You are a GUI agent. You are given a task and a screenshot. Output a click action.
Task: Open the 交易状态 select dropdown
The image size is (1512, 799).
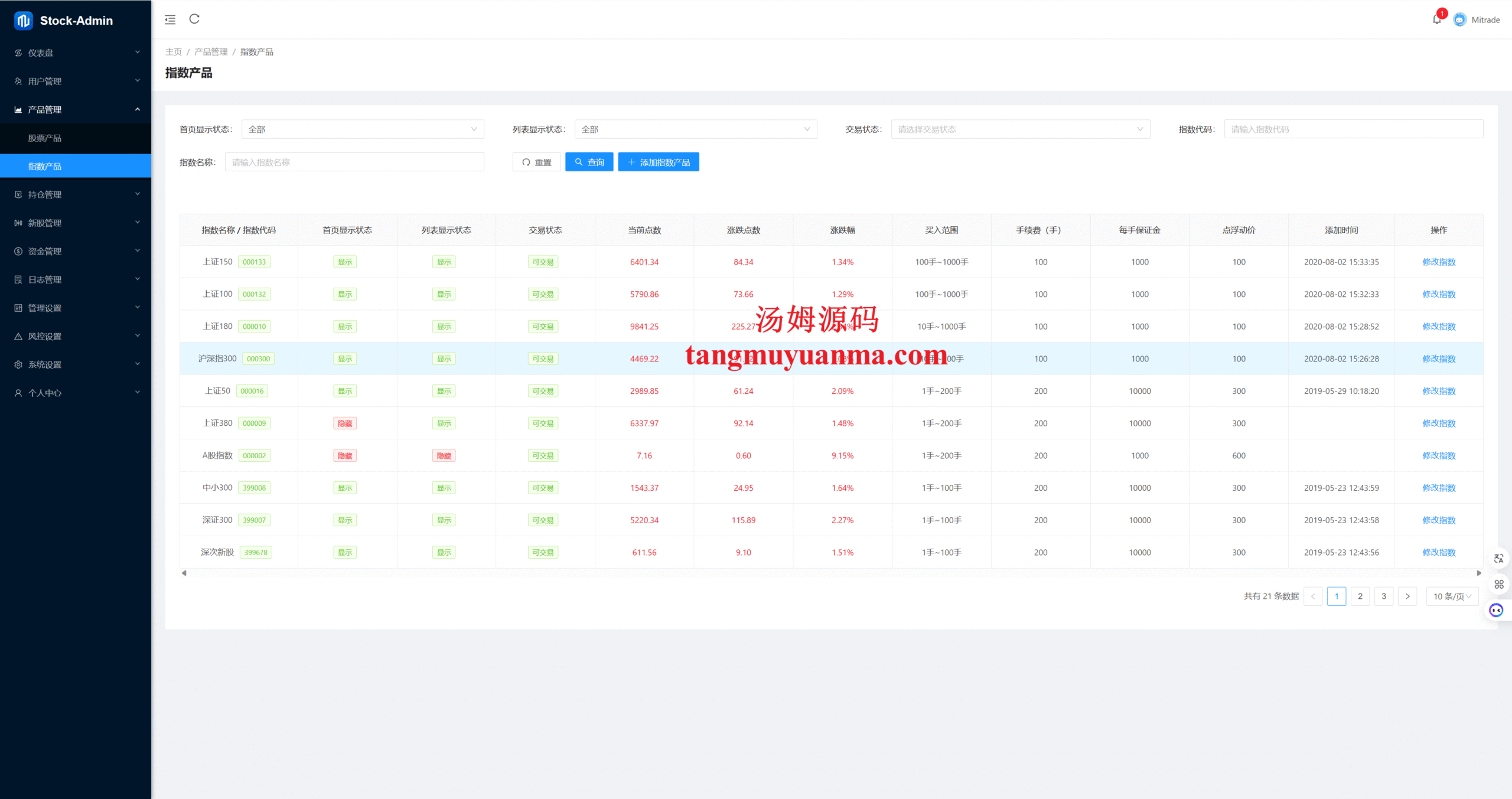tap(1020, 129)
